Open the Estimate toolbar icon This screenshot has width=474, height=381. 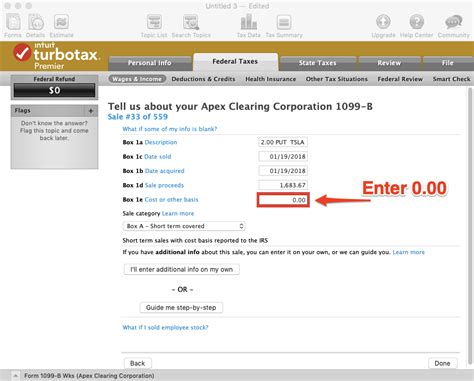pyautogui.click(x=61, y=23)
